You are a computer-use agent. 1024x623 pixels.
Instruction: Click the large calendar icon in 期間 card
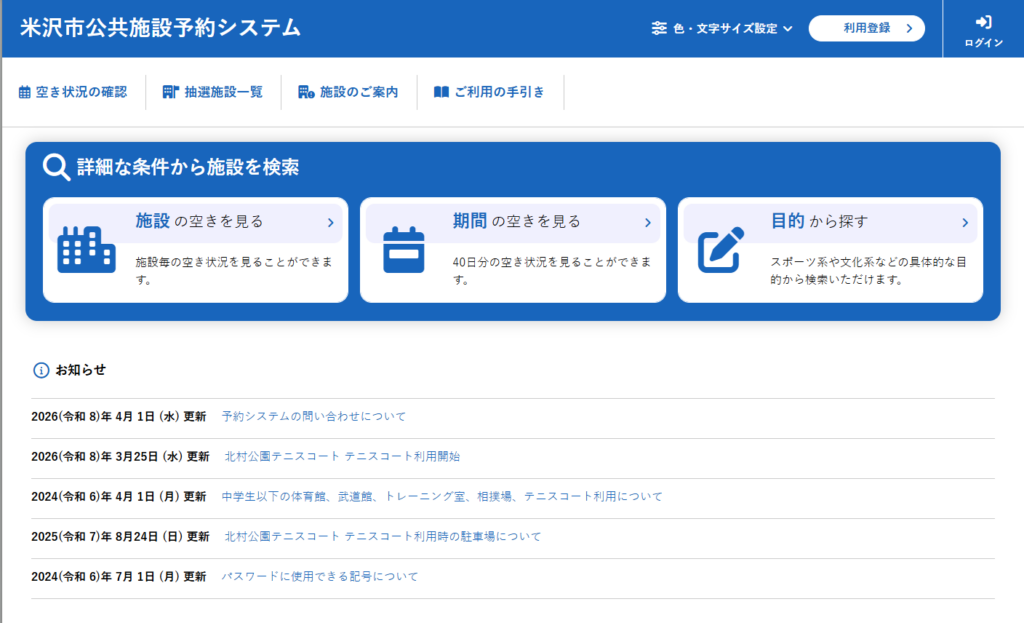coord(404,249)
